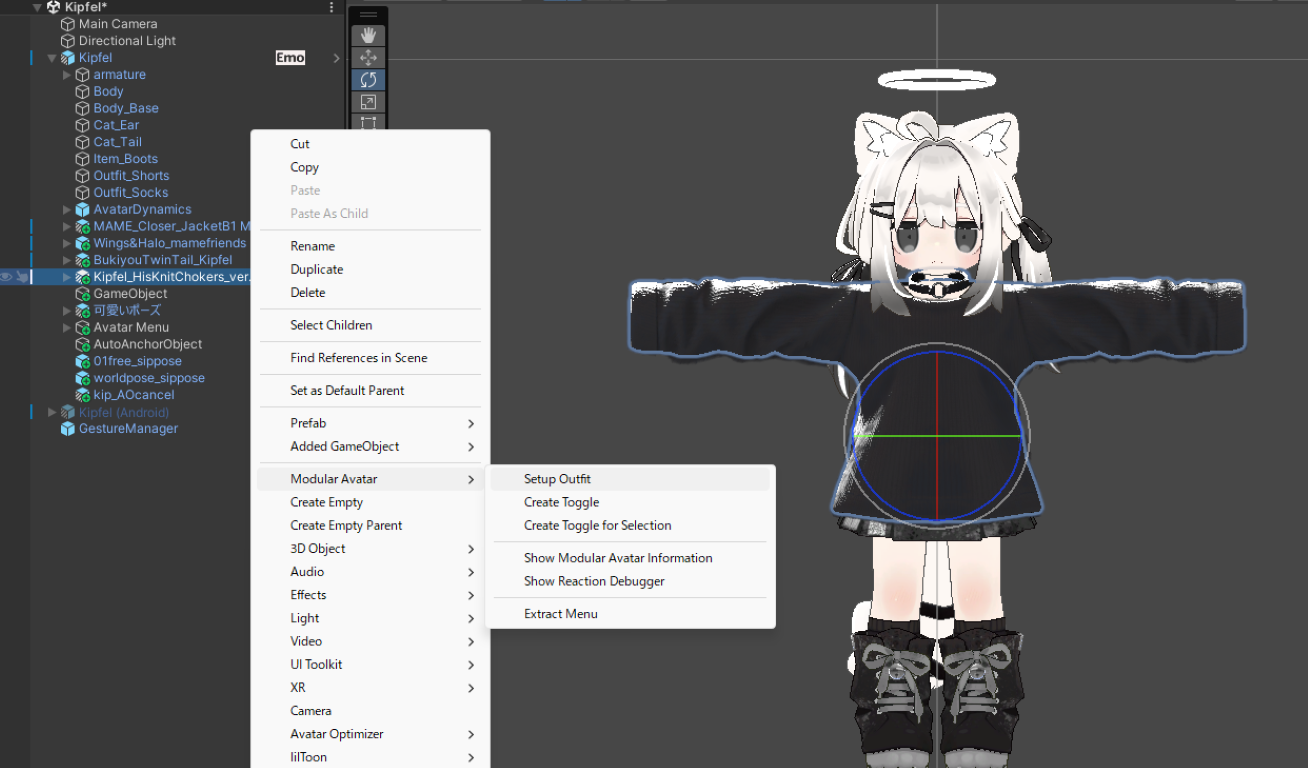The height and width of the screenshot is (768, 1308).
Task: Select Body_Base in the hierarchy
Action: click(126, 108)
